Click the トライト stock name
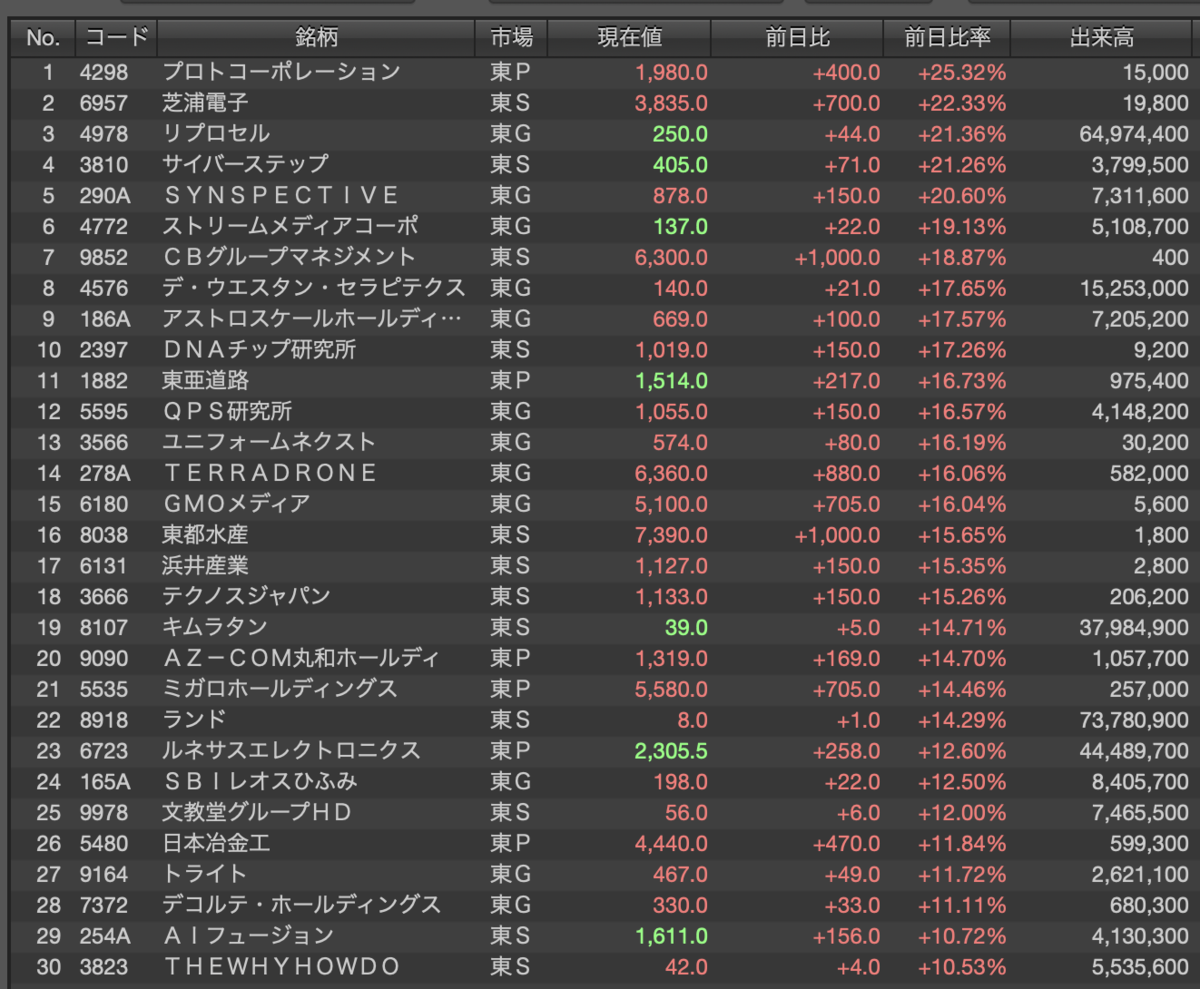This screenshot has height=989, width=1200. (204, 874)
